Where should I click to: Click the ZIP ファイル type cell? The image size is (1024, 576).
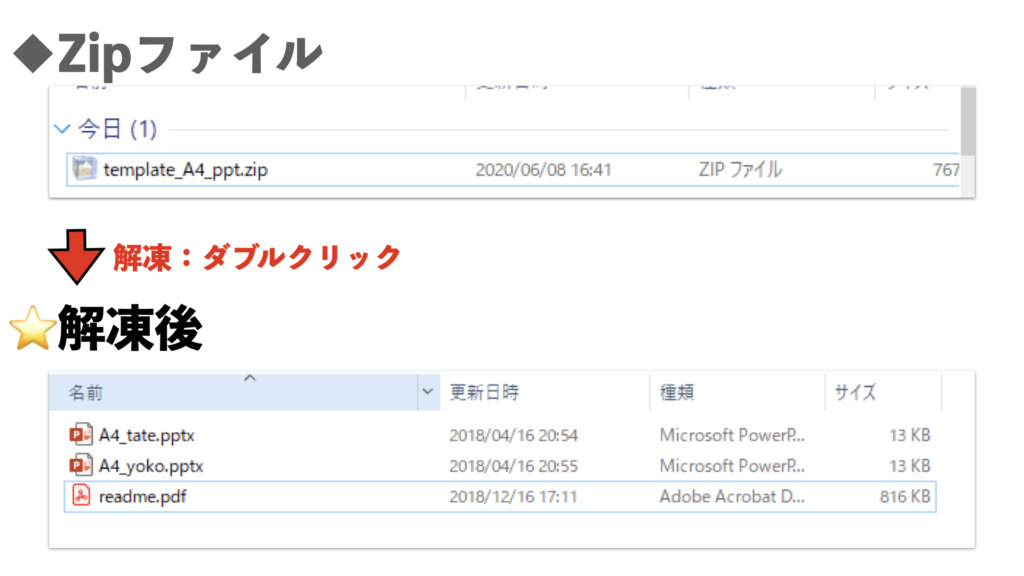pos(740,170)
